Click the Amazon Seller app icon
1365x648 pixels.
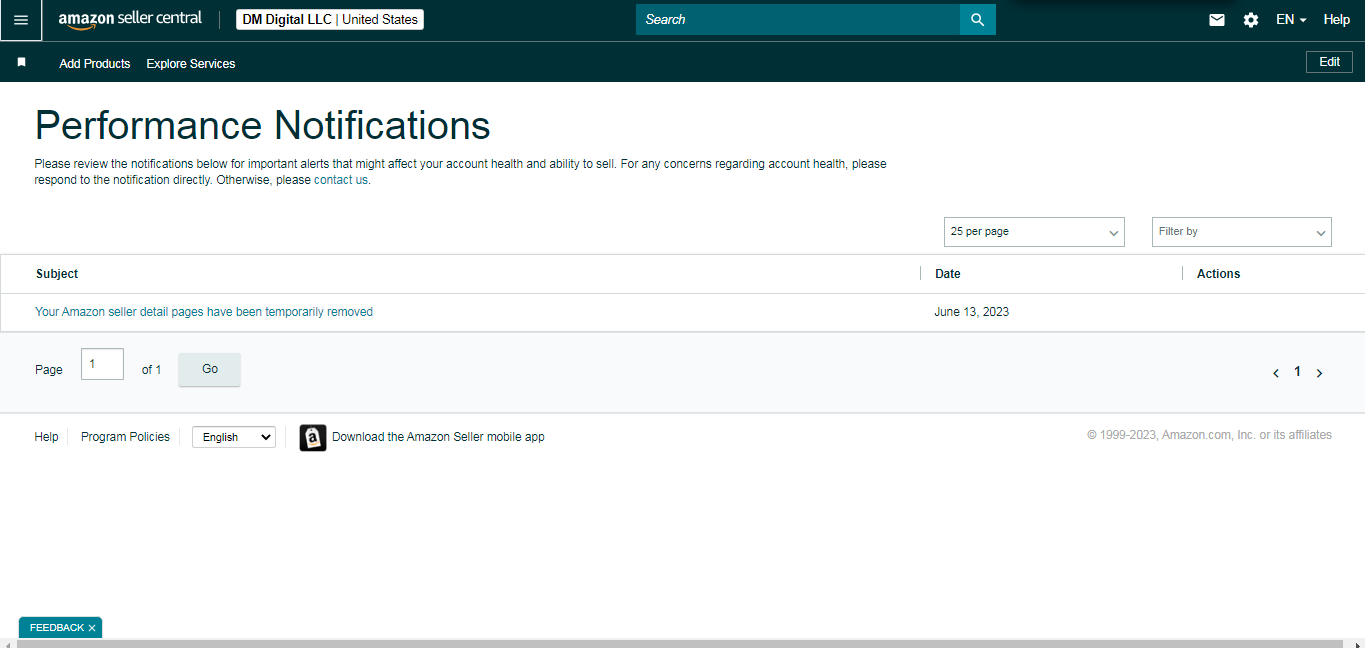pos(313,437)
